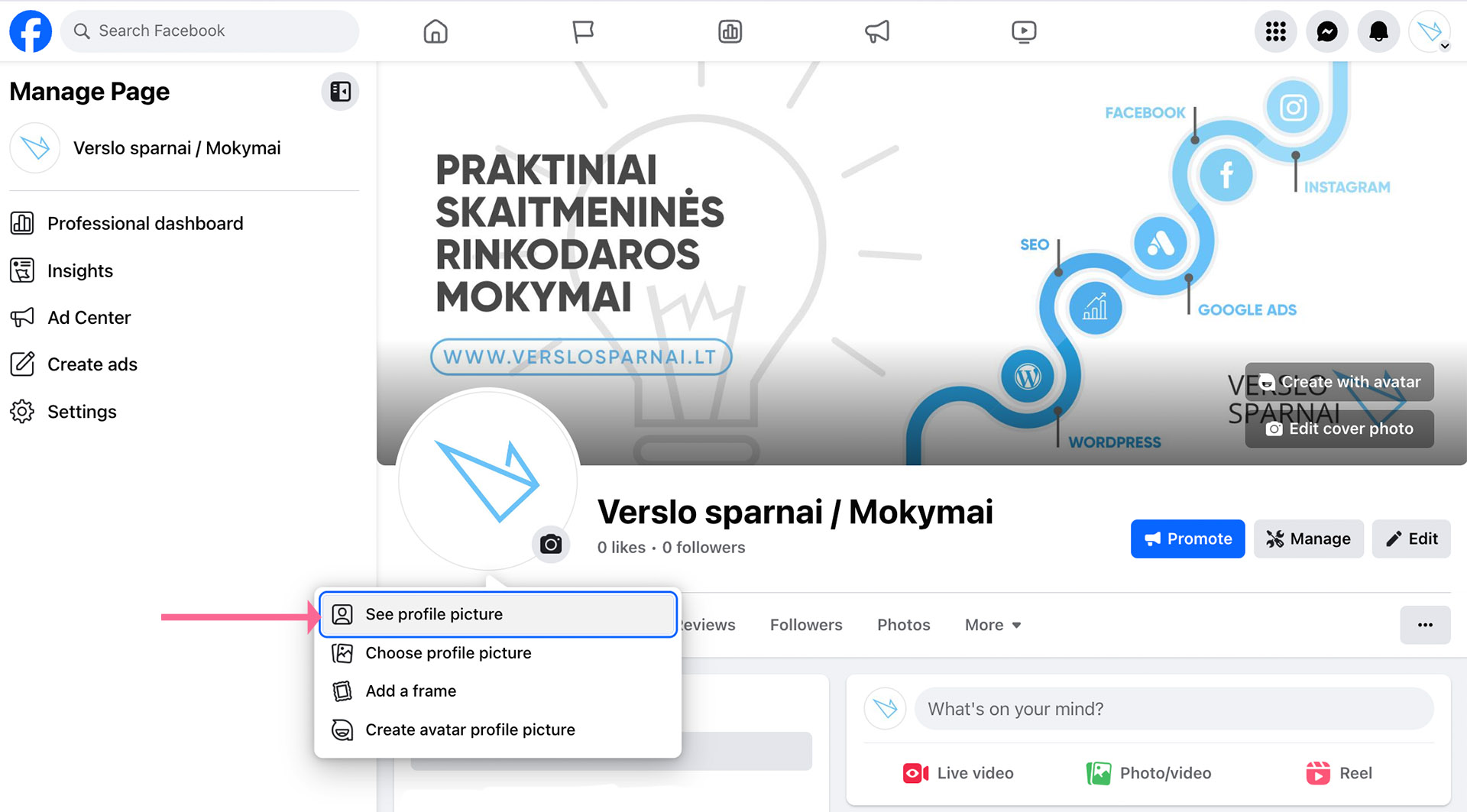
Task: Click the 0 followers link
Action: click(x=704, y=548)
